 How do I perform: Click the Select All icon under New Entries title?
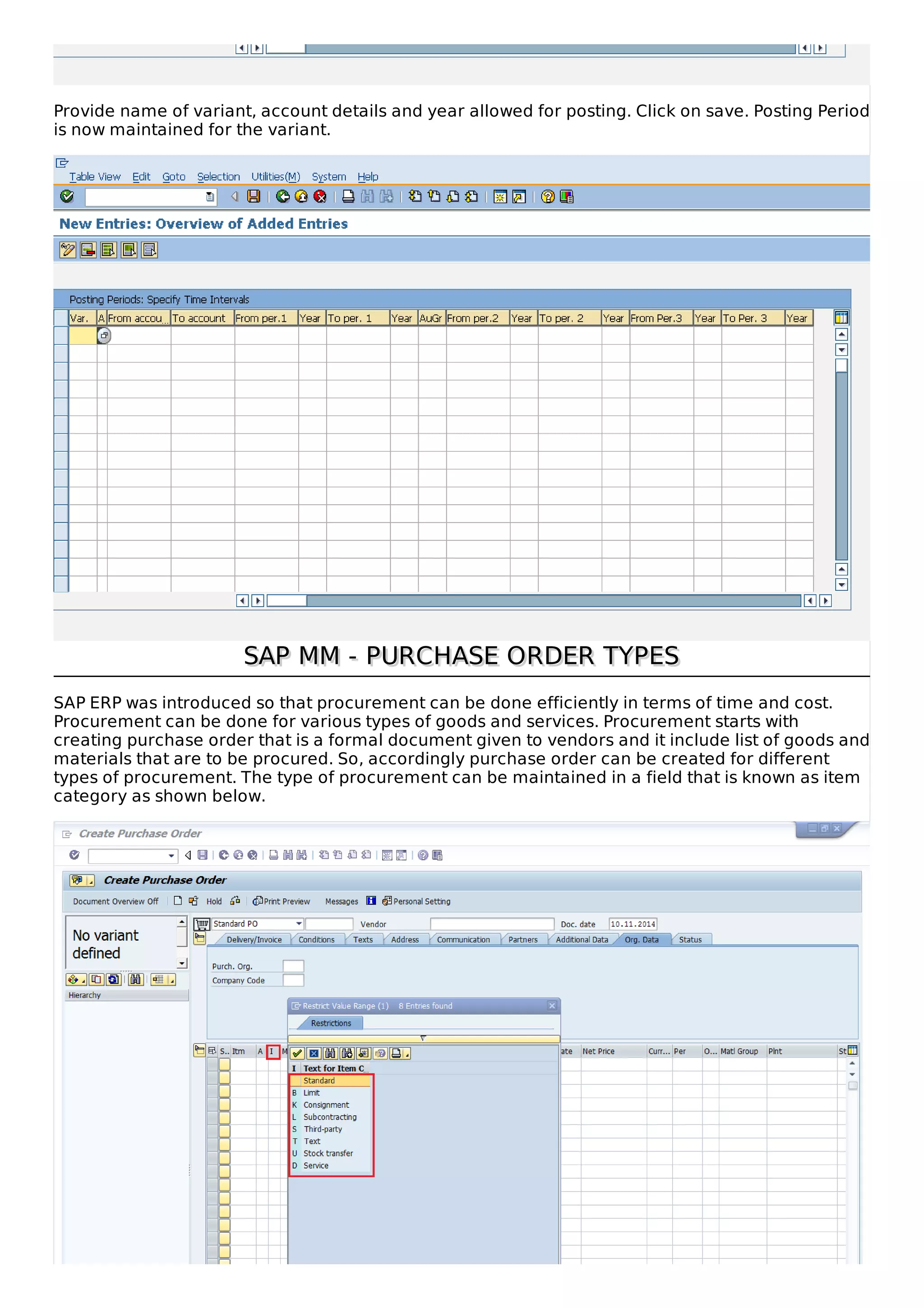click(x=109, y=250)
